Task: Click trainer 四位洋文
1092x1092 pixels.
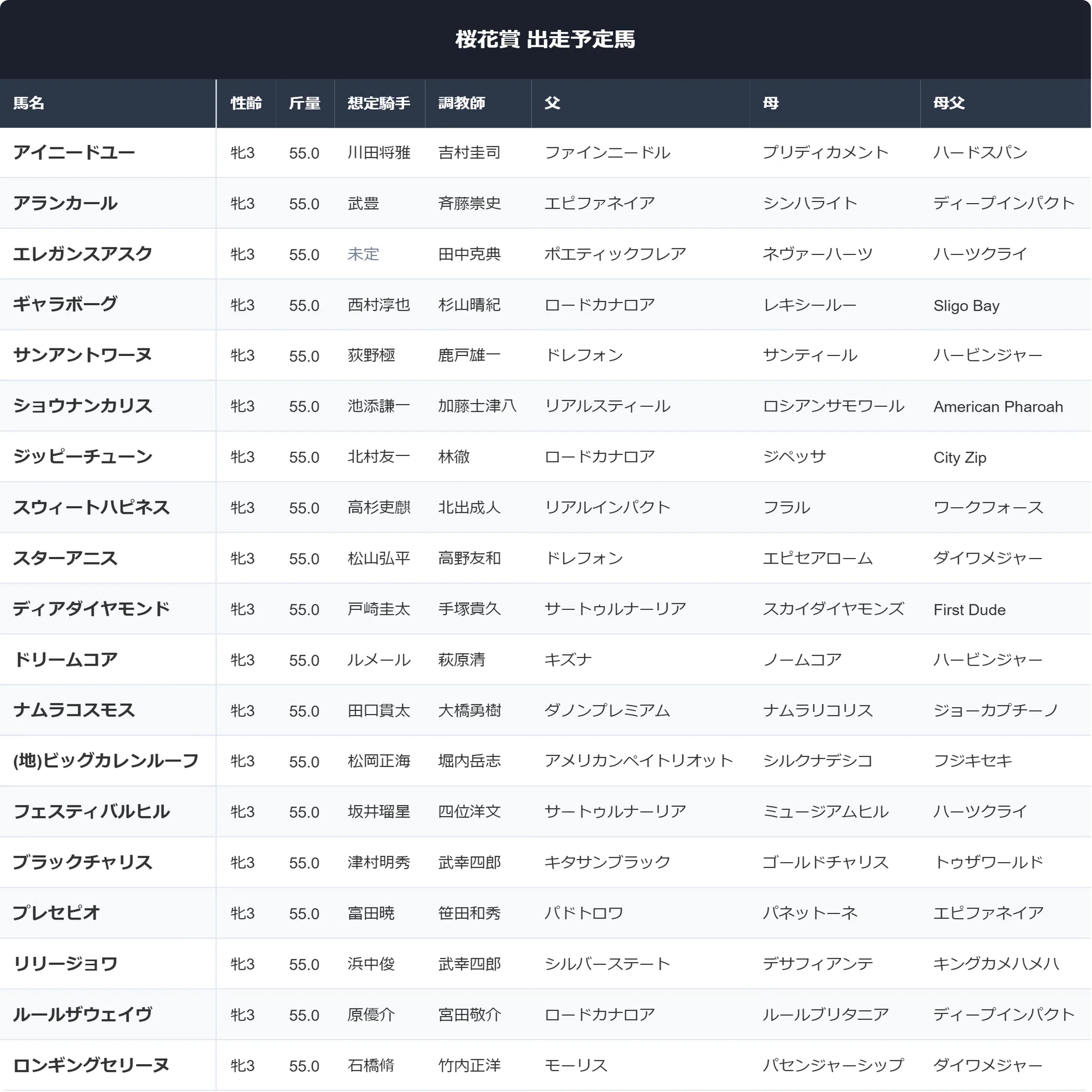Action: click(x=470, y=812)
